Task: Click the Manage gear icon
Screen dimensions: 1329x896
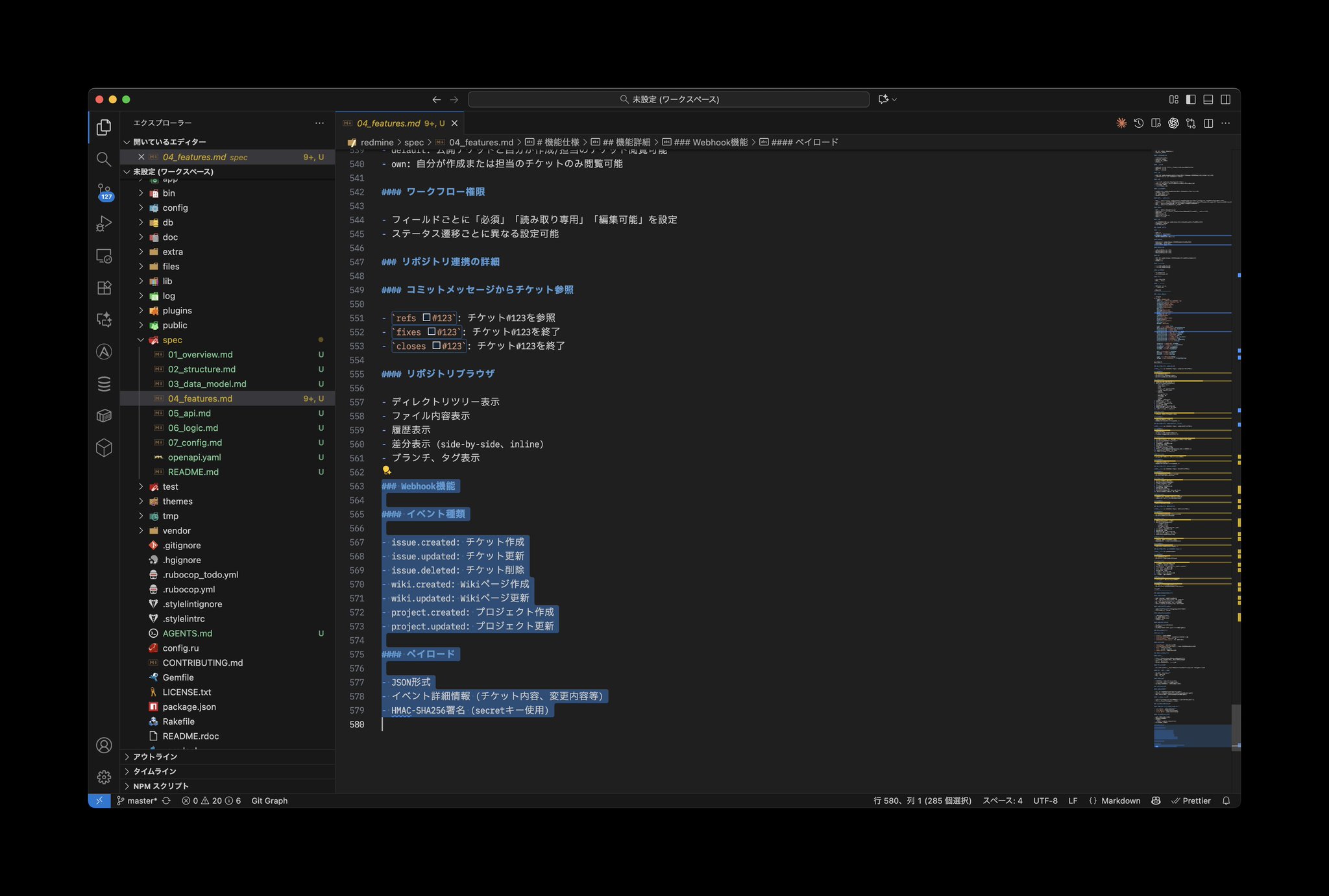Action: tap(104, 777)
